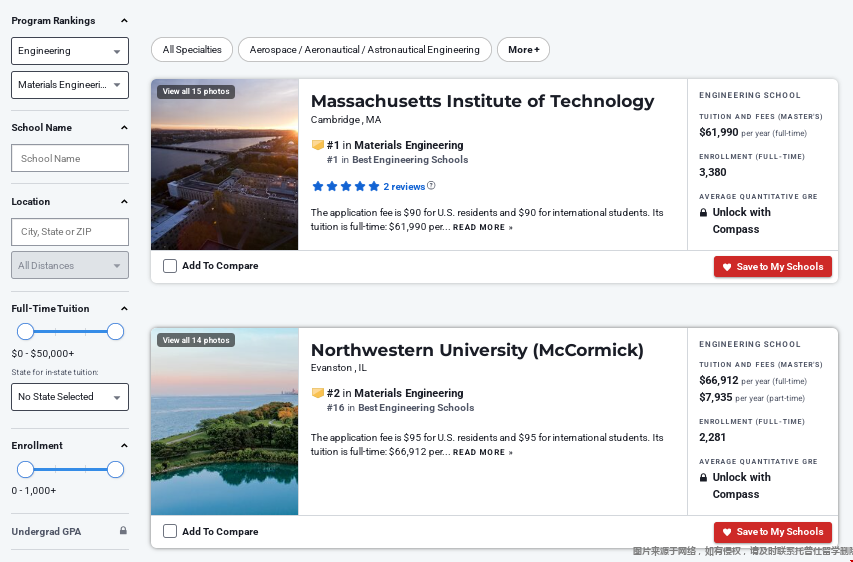The image size is (853, 562).
Task: Click Materials Engineering ranking link for MIT
Action: (409, 145)
